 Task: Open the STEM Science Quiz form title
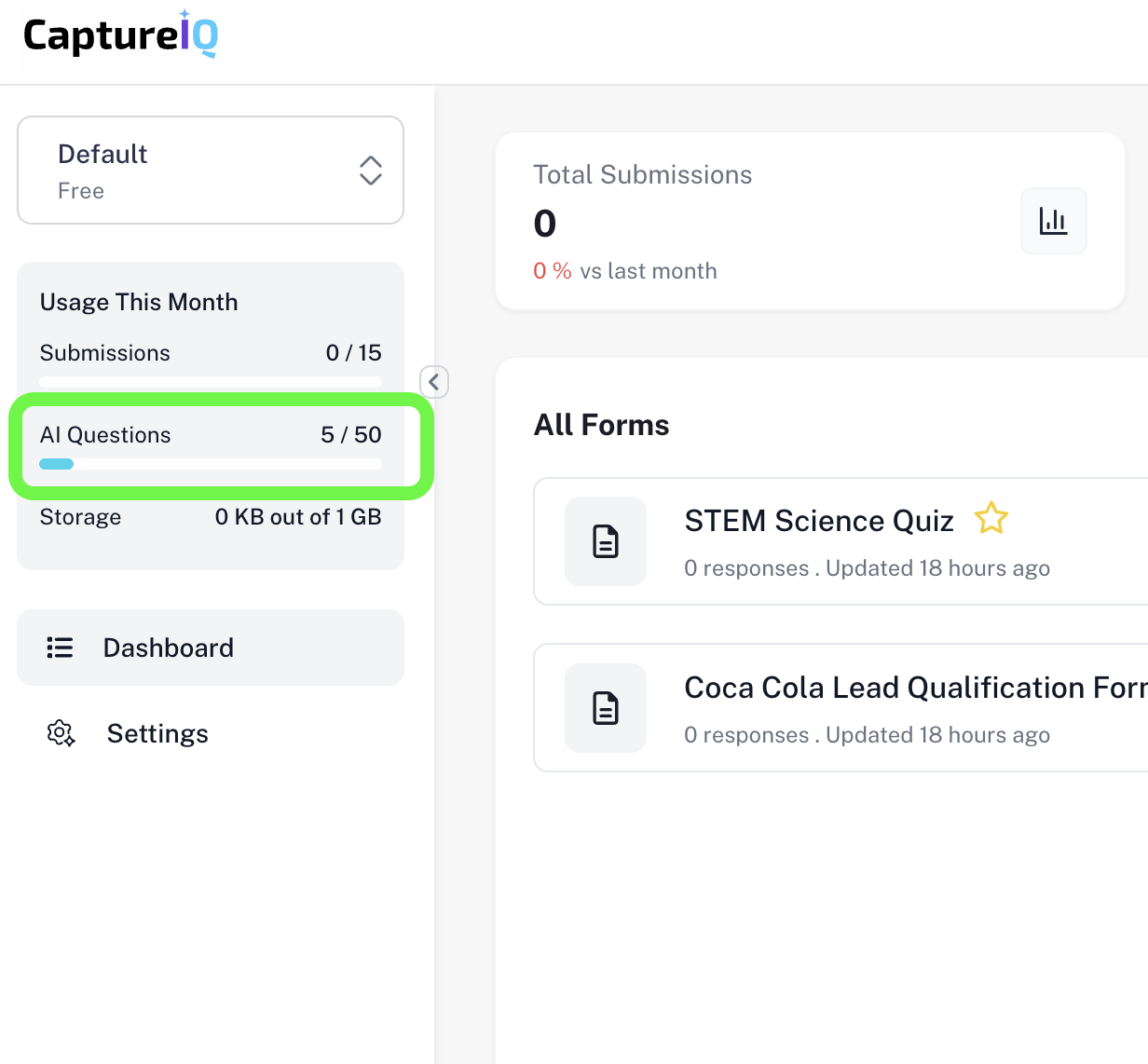(819, 521)
